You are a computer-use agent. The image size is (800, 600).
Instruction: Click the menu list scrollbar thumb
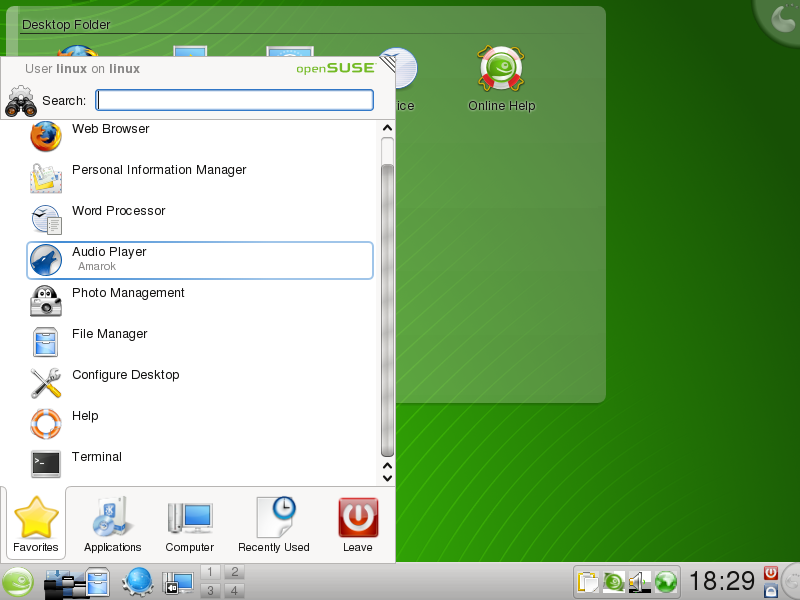tap(387, 310)
